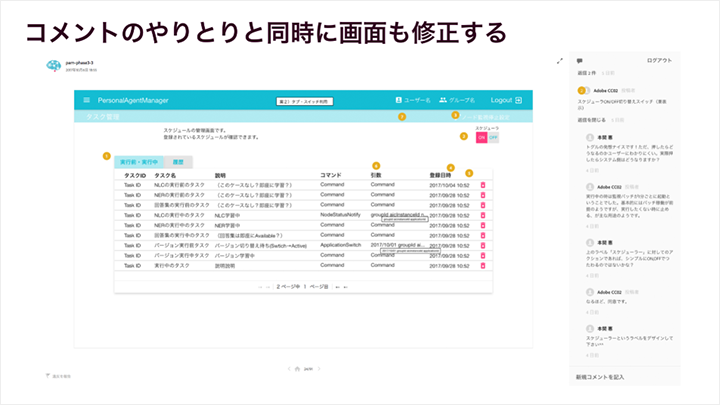Open the hamburger menu in PersonalAgentManager header
The height and width of the screenshot is (405, 720).
pyautogui.click(x=87, y=100)
